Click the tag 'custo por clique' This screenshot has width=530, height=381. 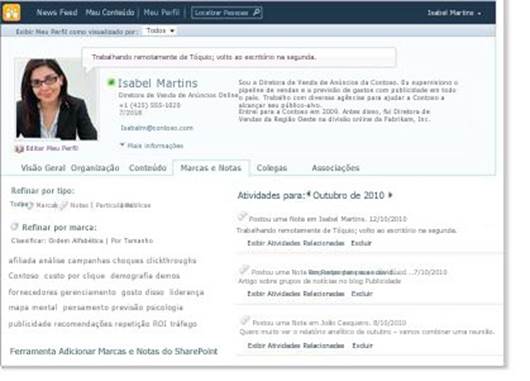pos(75,276)
